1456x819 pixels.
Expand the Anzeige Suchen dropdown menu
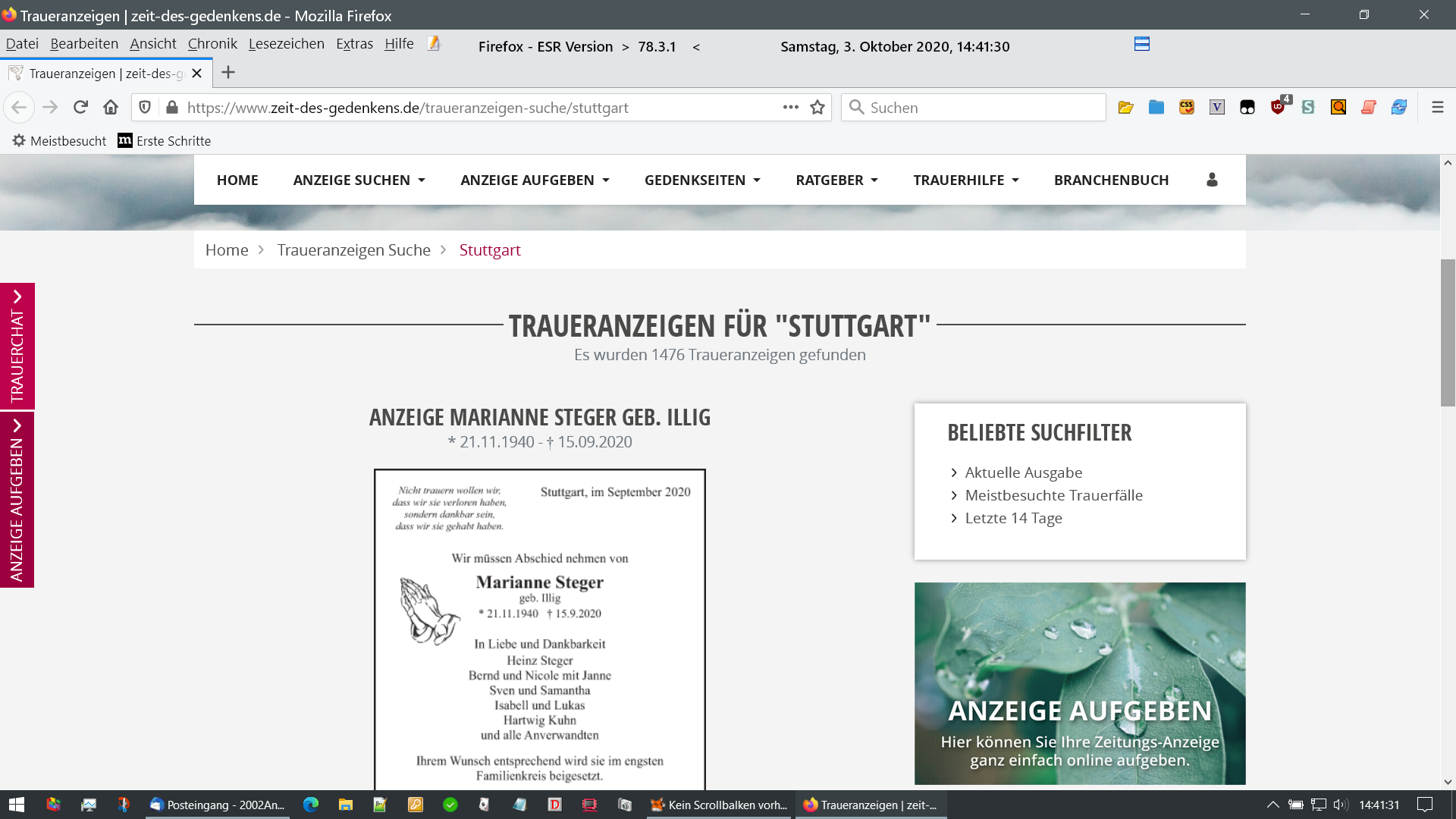tap(359, 180)
